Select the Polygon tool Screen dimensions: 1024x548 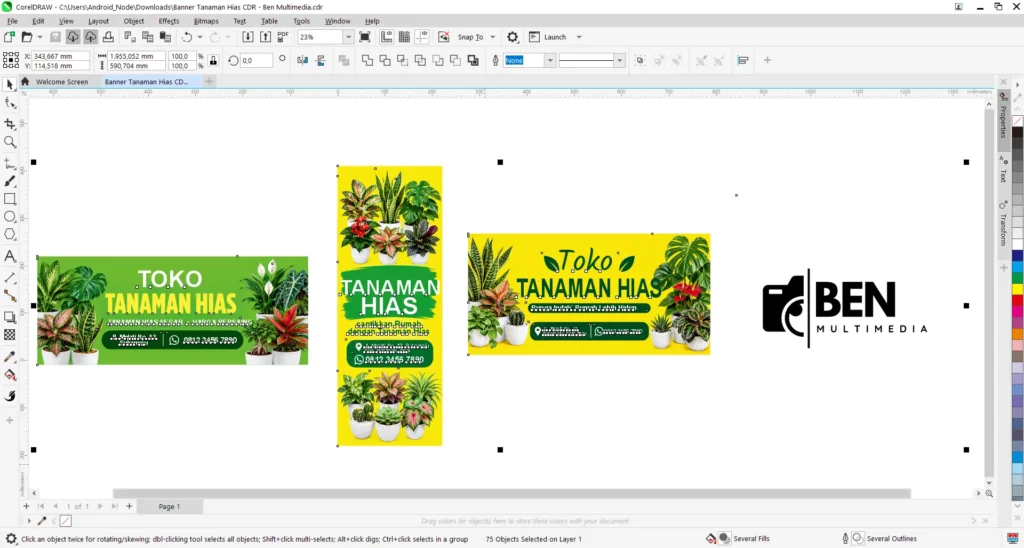point(10,234)
